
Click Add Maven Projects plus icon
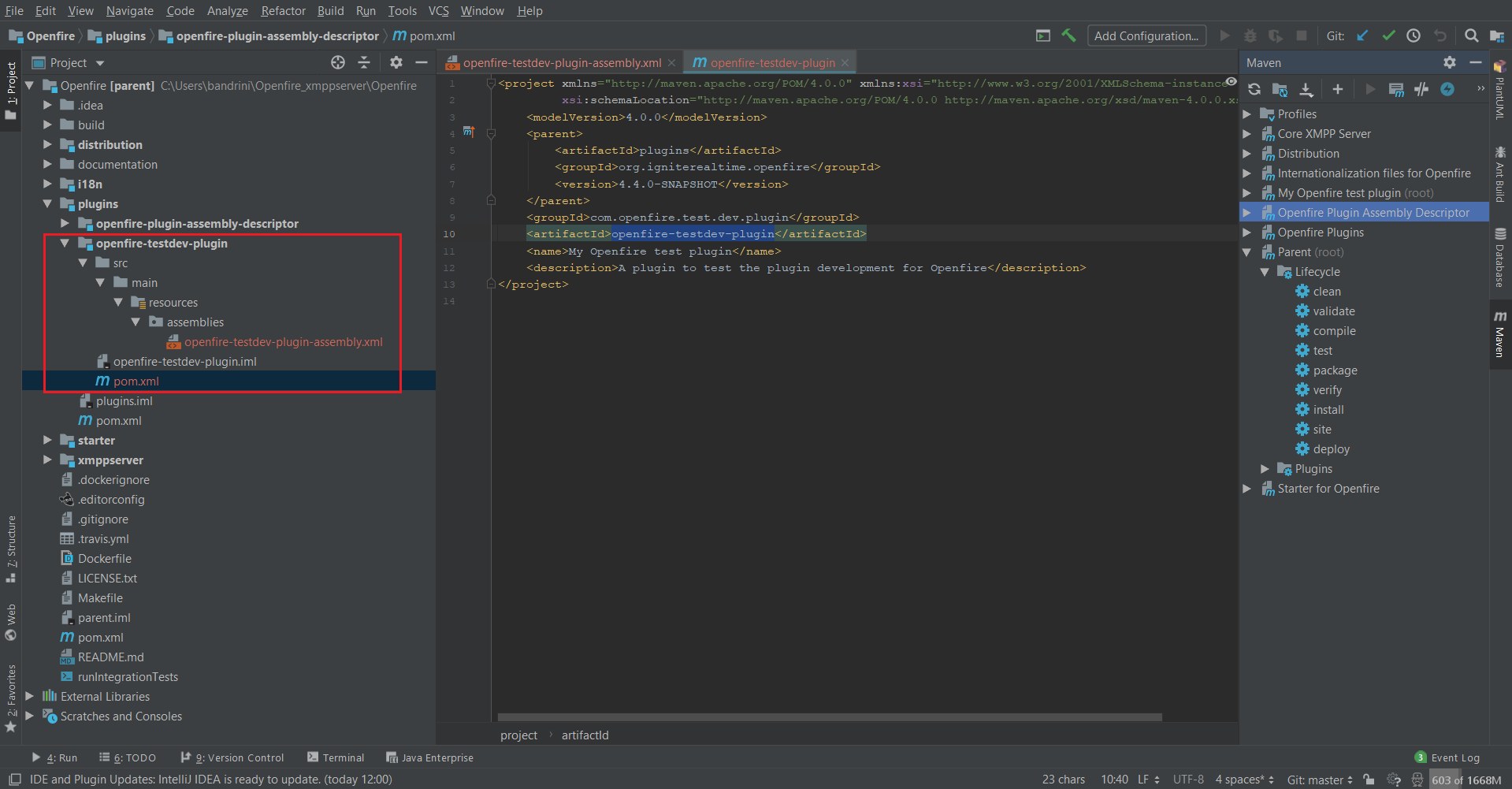(1338, 89)
